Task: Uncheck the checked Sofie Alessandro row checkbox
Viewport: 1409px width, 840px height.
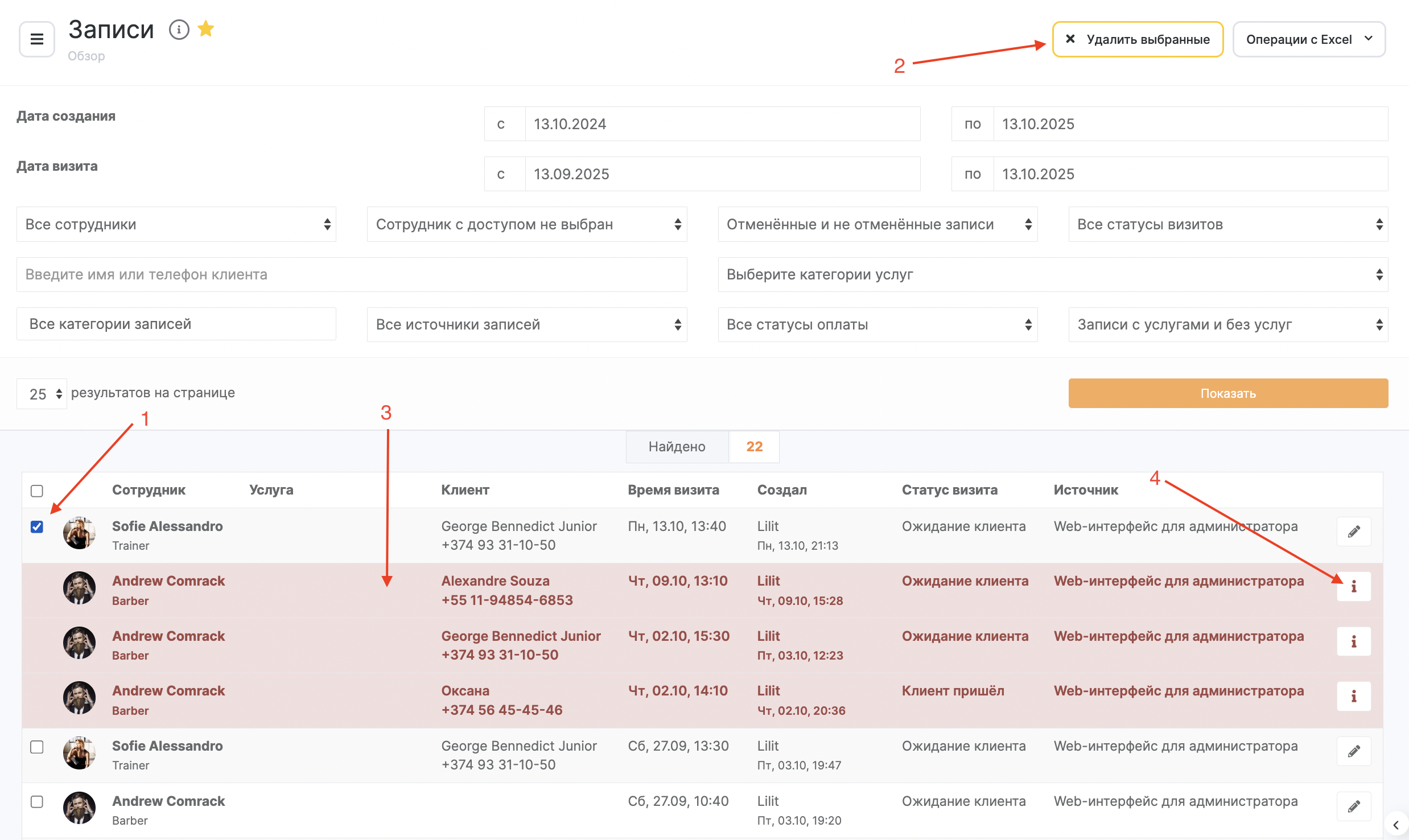Action: pos(37,527)
